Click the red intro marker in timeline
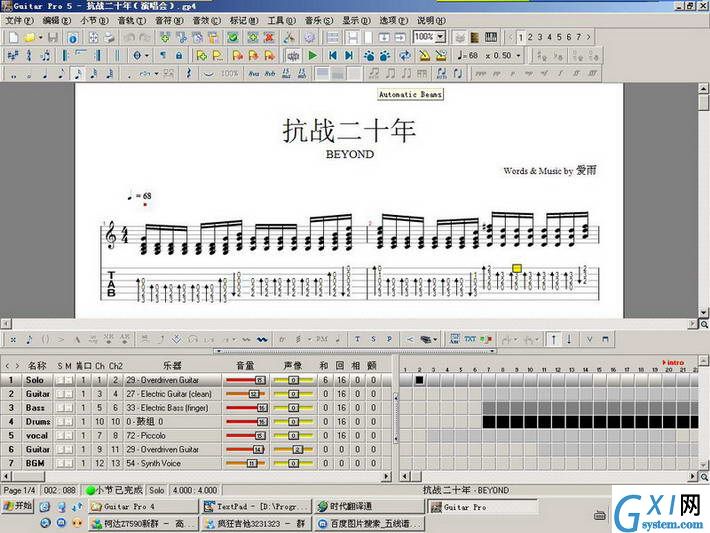The height and width of the screenshot is (533, 710). (x=673, y=362)
